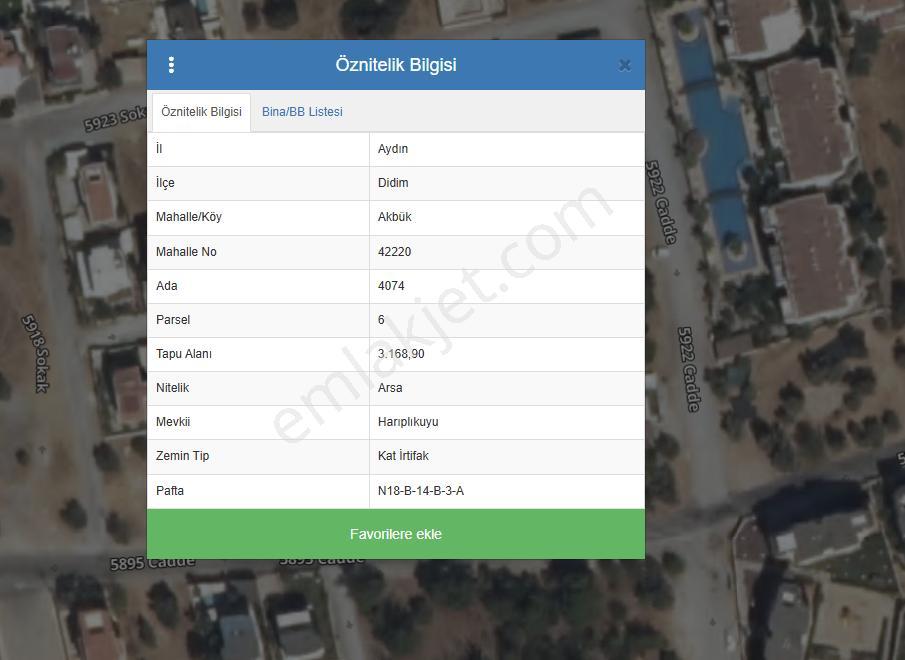Click the Mevkii value Harıplıkuyu

coord(408,422)
